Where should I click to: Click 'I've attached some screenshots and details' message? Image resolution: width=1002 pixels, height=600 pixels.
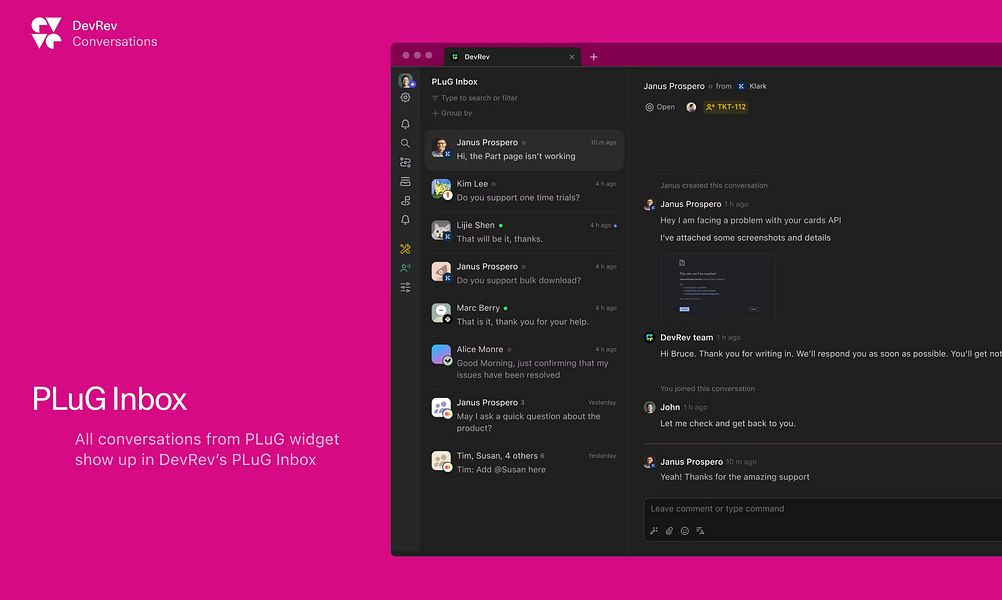click(745, 238)
